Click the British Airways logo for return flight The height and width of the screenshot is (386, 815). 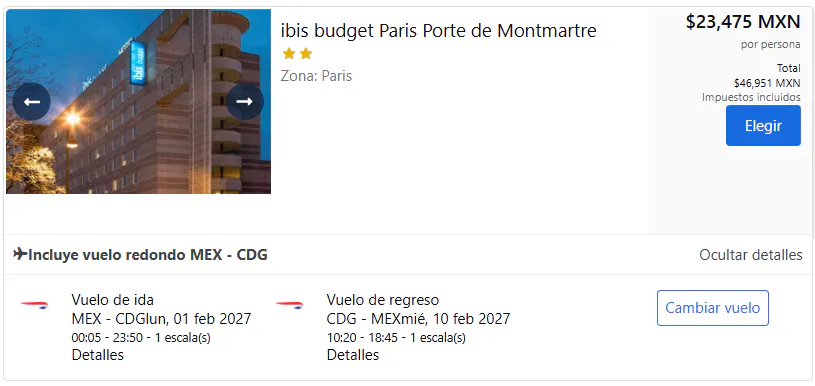point(290,304)
